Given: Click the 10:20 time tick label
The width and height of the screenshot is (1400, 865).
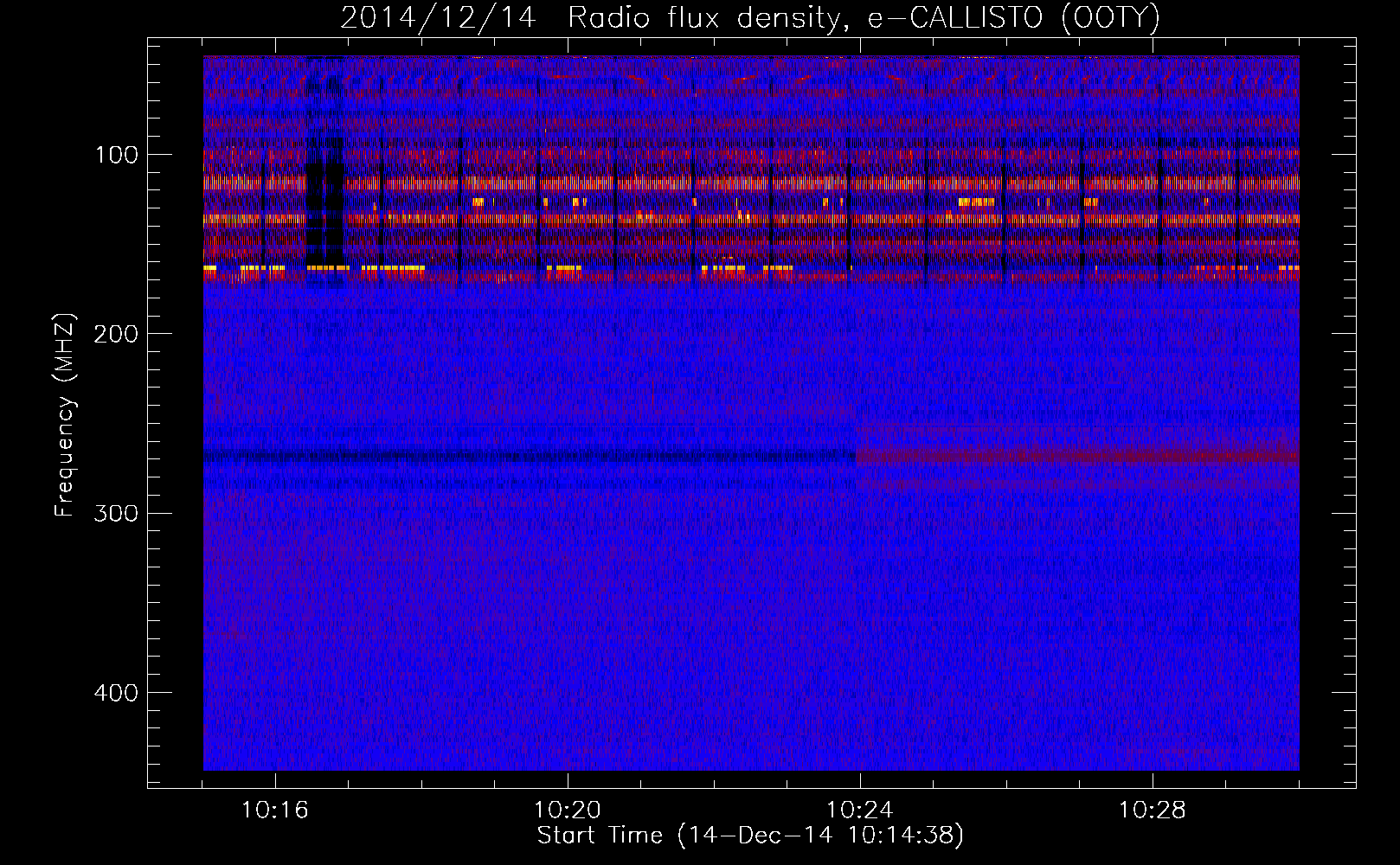Looking at the screenshot, I should click(568, 811).
